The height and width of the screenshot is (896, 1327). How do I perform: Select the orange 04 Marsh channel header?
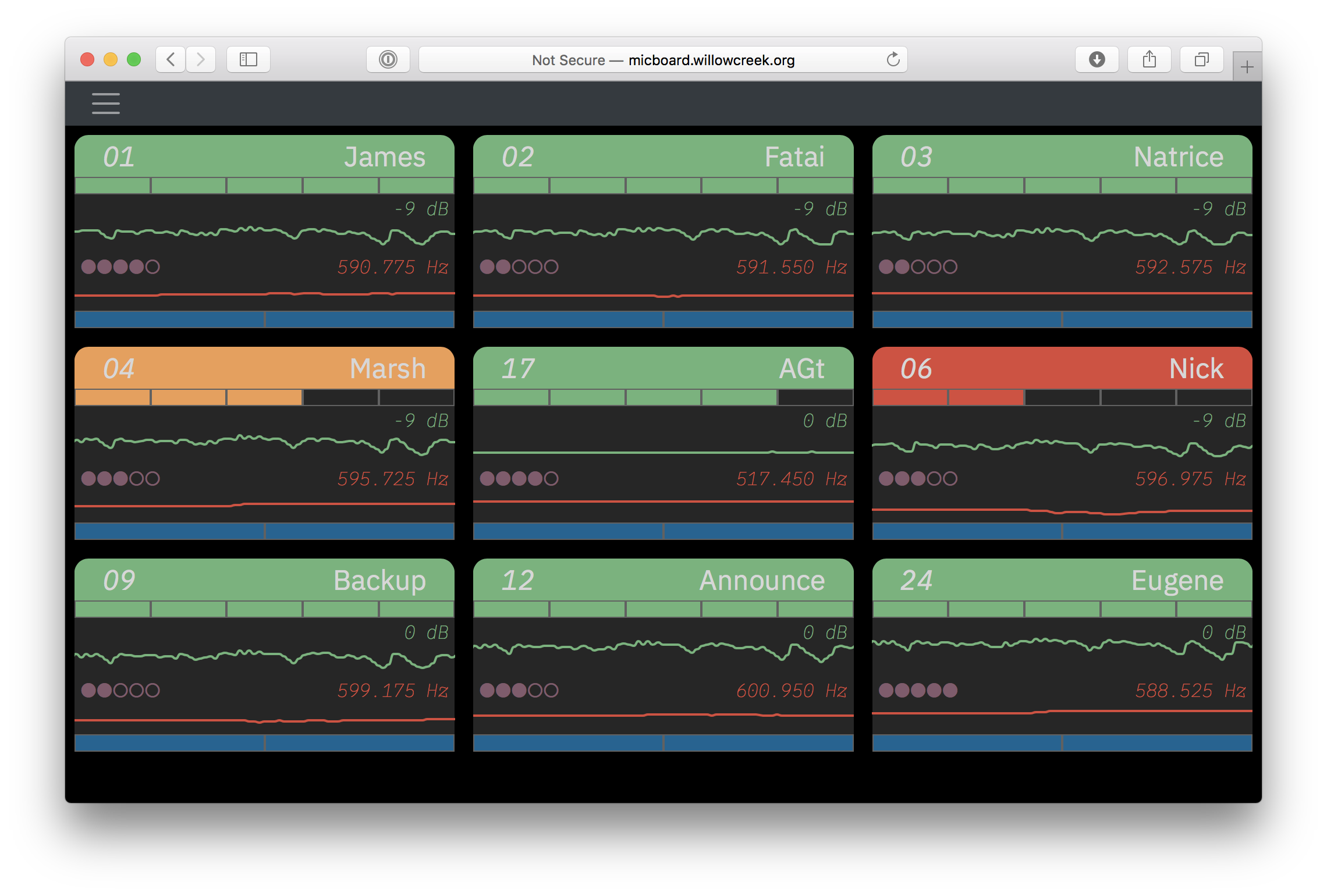264,368
